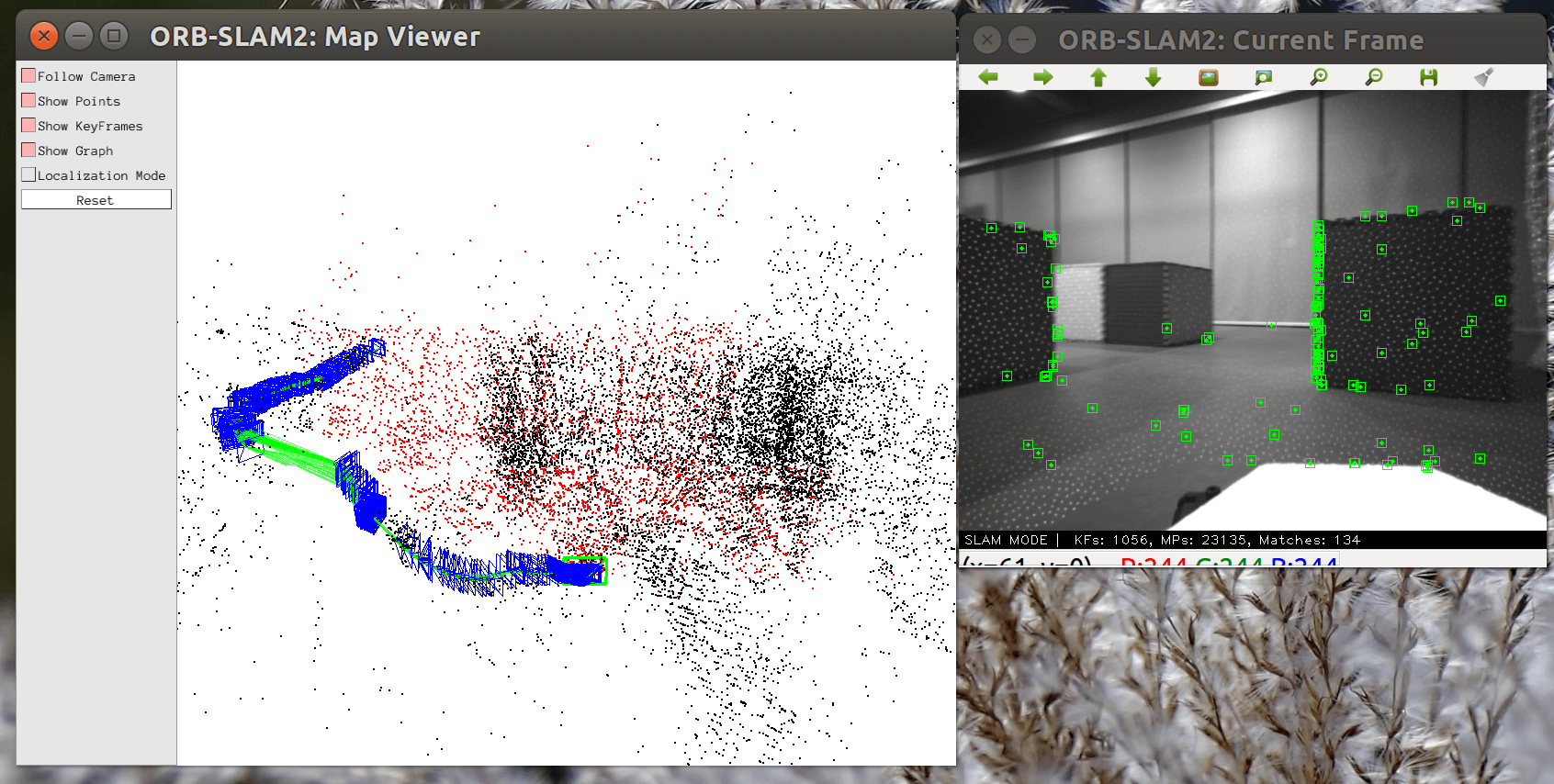This screenshot has width=1554, height=784.
Task: Zoom in with the plus magnifier icon
Action: pos(1319,77)
